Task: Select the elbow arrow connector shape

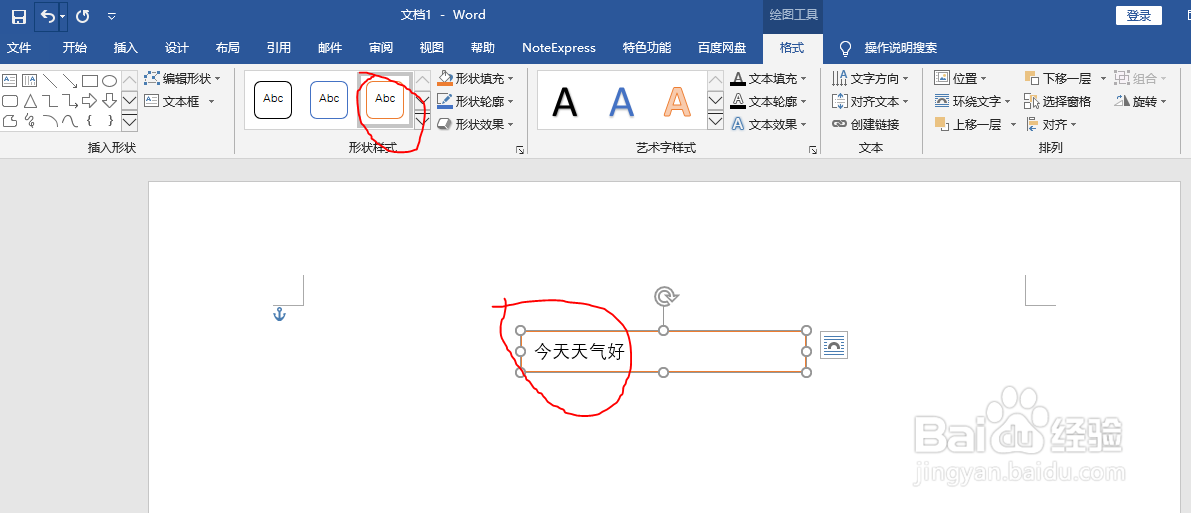Action: pos(70,100)
